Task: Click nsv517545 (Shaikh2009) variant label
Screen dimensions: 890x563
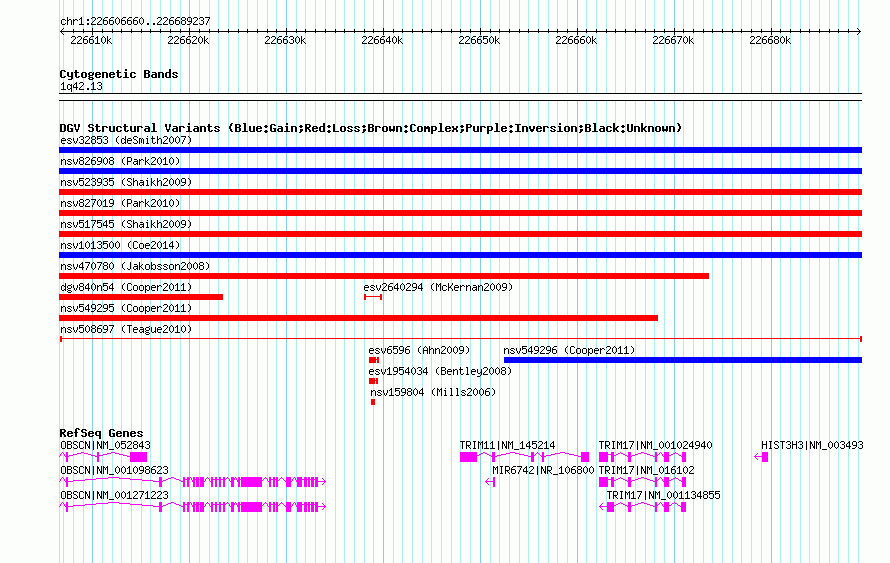Action: tap(126, 224)
